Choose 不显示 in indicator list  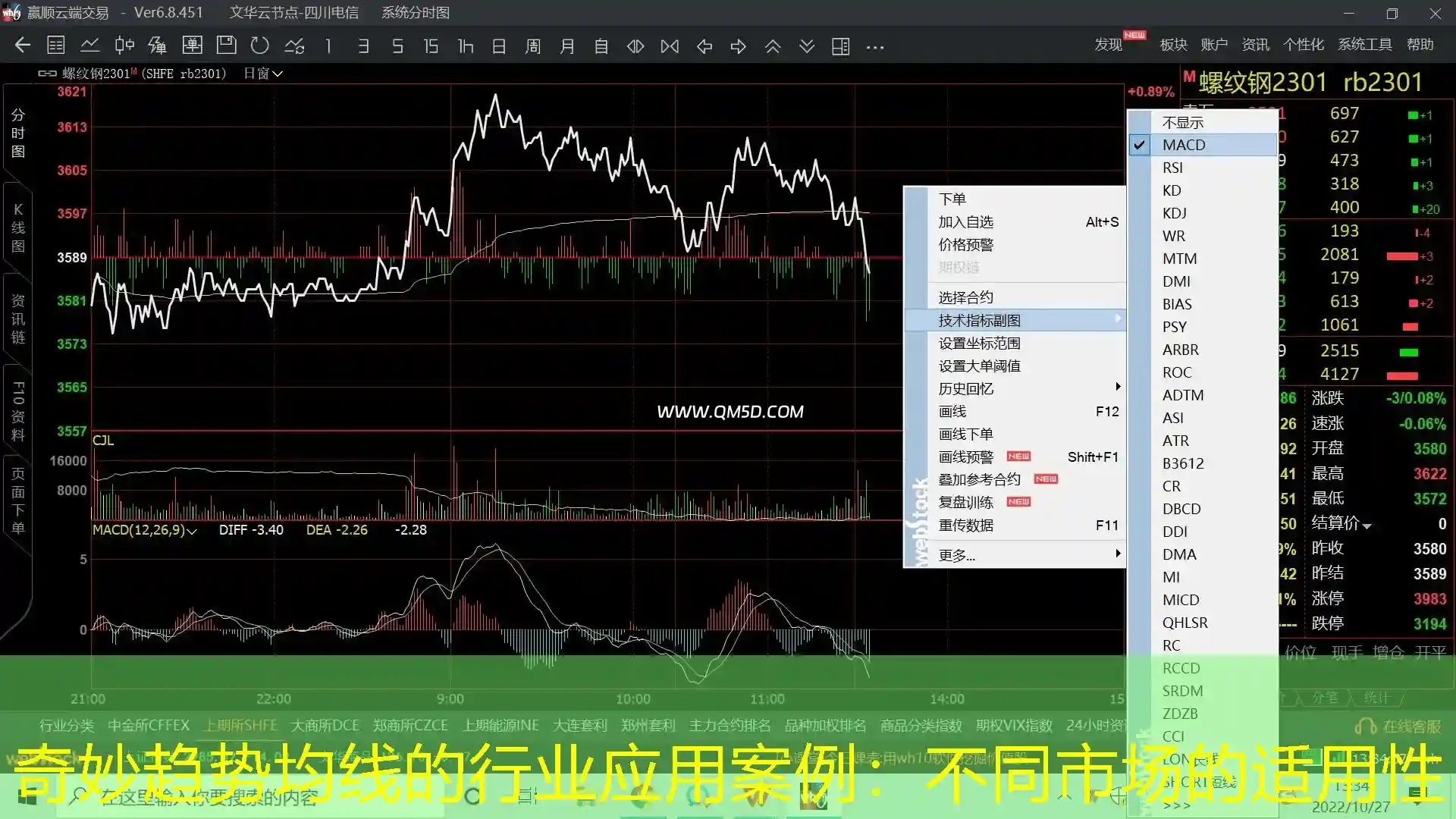(1203, 122)
